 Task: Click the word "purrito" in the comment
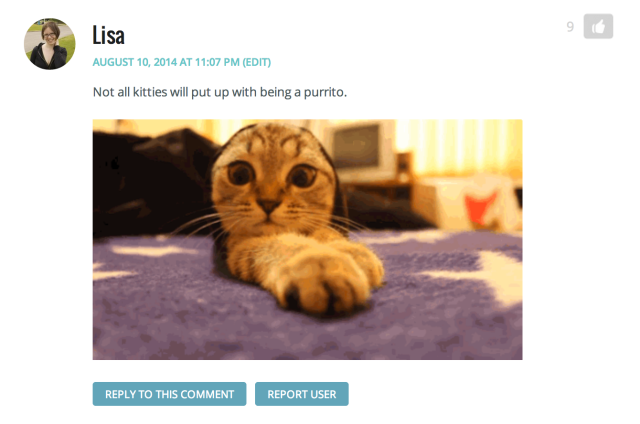click(x=325, y=93)
